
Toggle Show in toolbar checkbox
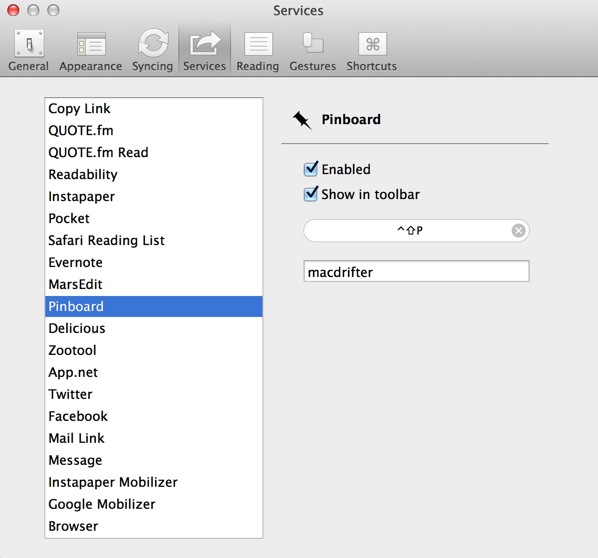[310, 194]
